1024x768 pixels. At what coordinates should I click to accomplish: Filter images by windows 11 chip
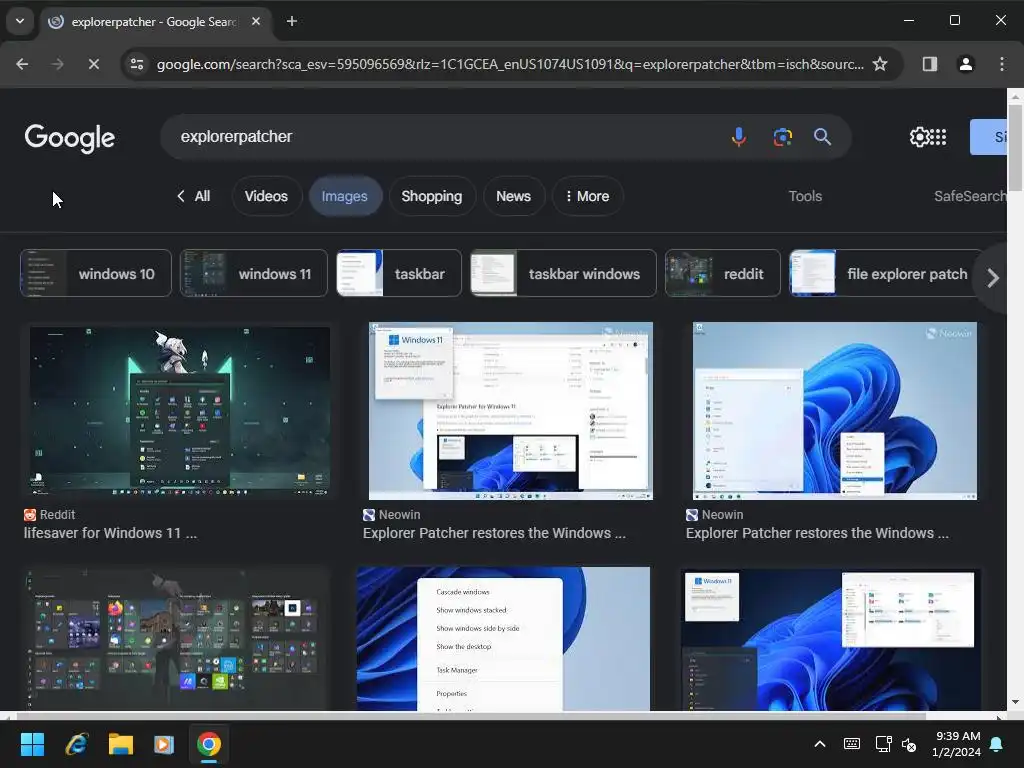(253, 274)
